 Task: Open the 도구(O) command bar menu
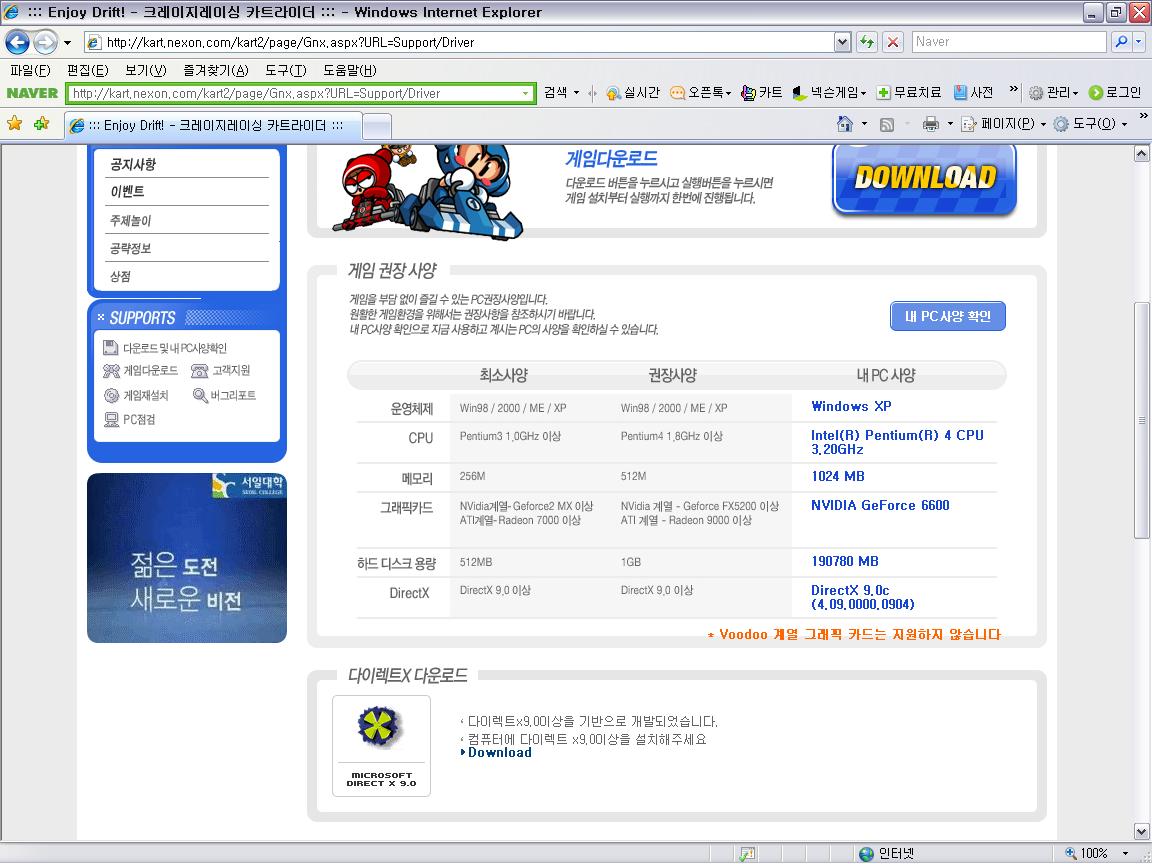(1090, 124)
